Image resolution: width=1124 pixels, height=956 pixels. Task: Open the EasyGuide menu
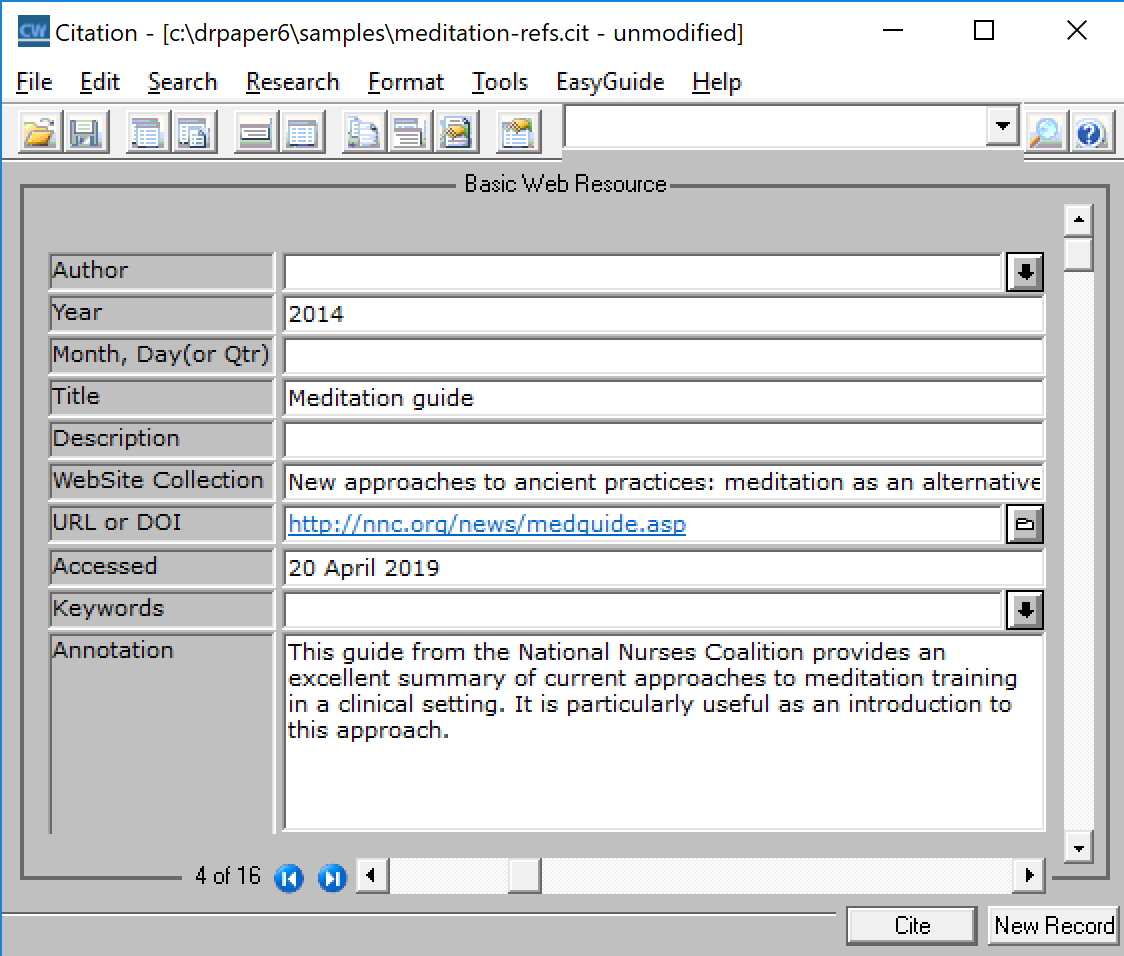(x=610, y=82)
